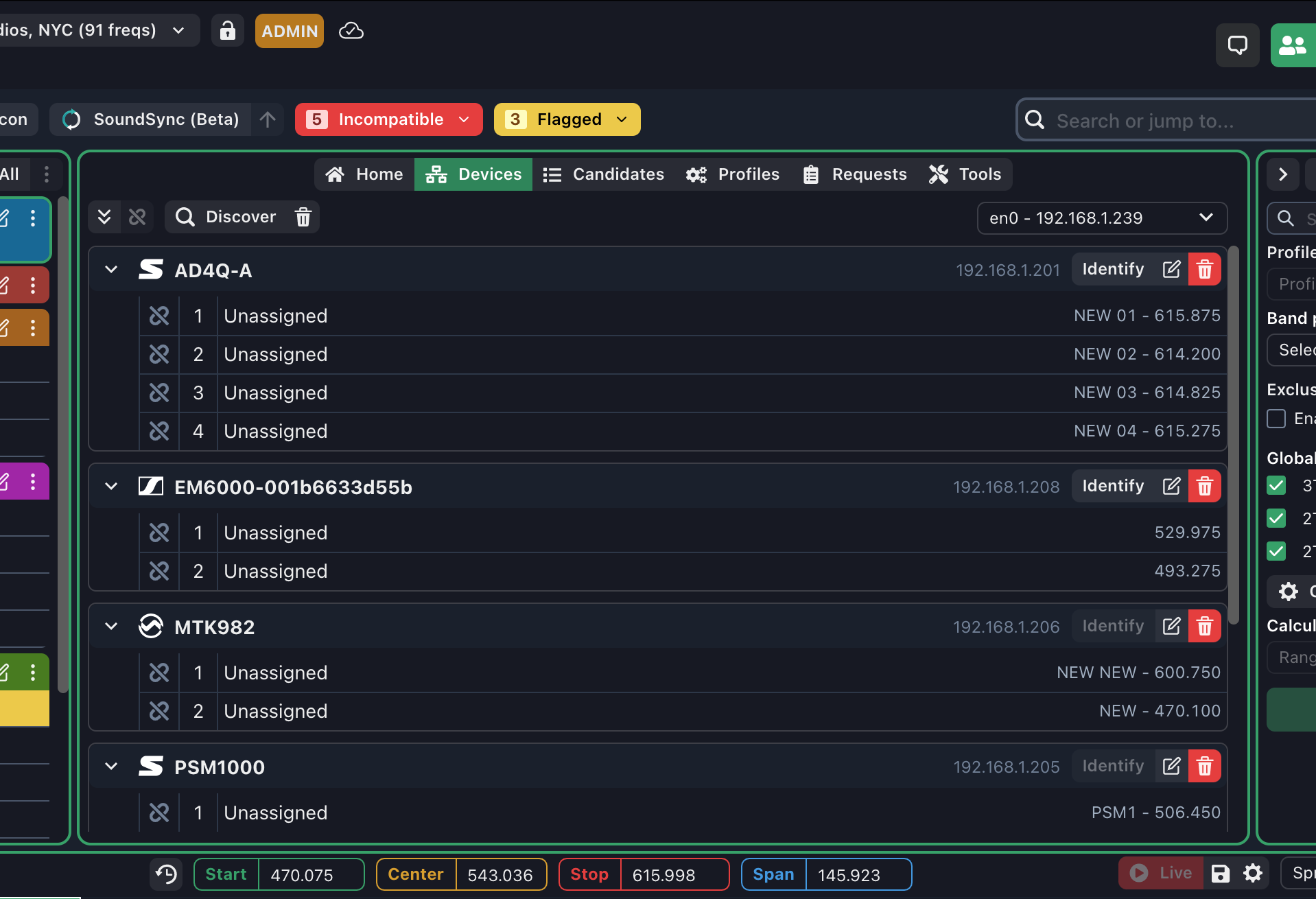Click the unlink all devices icon in toolbar

coord(137,217)
